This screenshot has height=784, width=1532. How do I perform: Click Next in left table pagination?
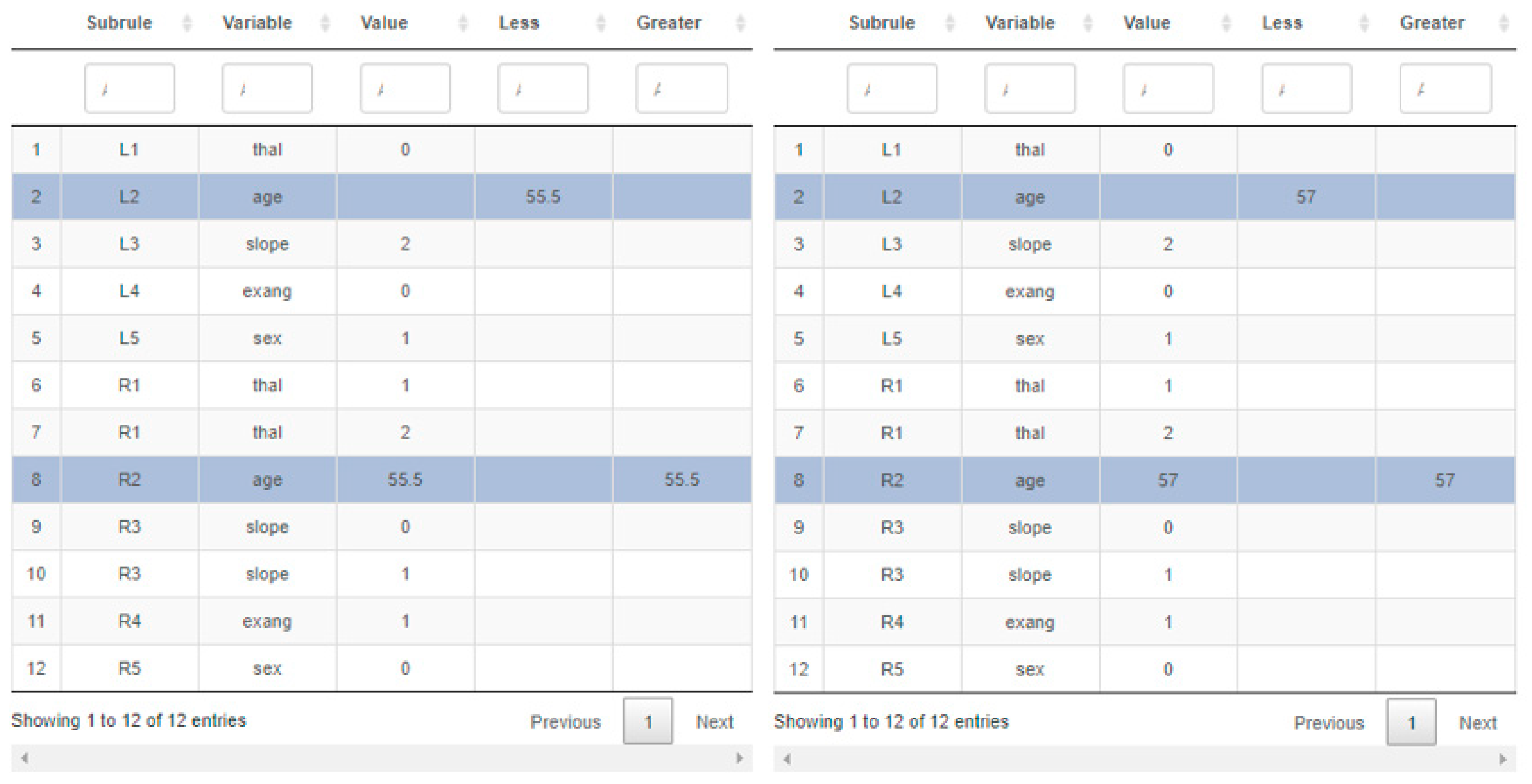click(x=714, y=721)
